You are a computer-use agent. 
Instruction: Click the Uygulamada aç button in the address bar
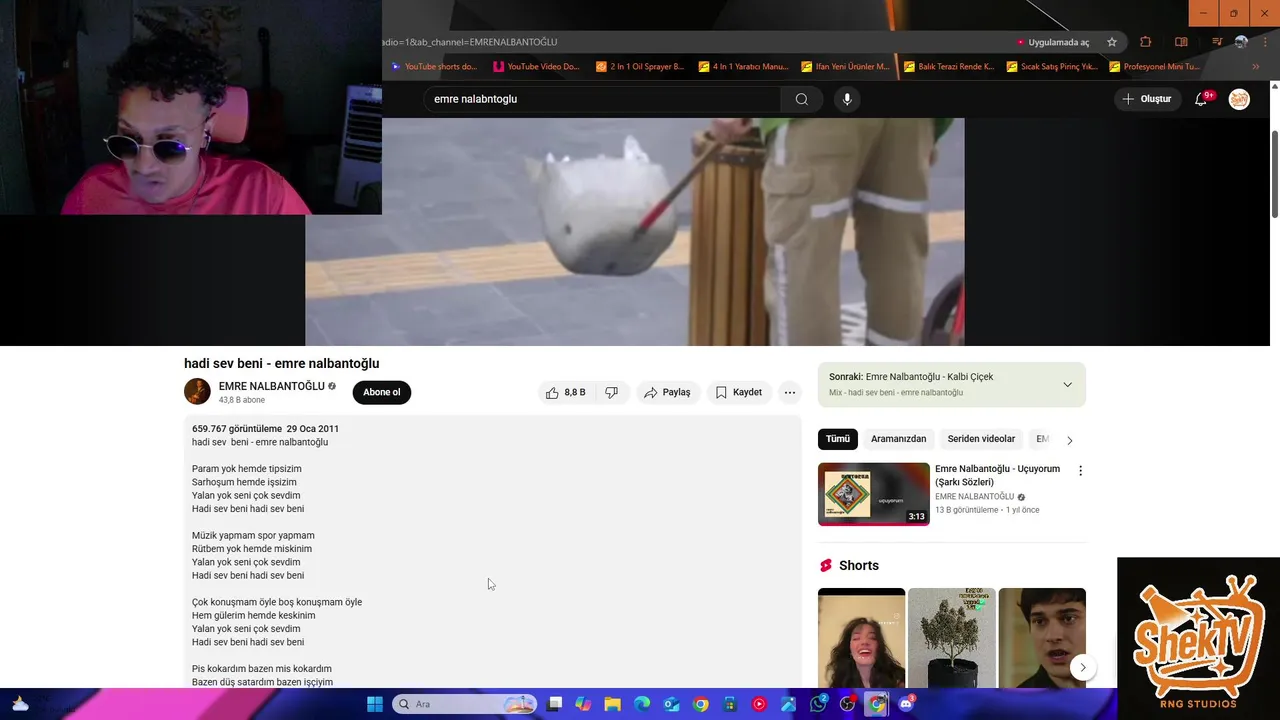(x=1053, y=42)
